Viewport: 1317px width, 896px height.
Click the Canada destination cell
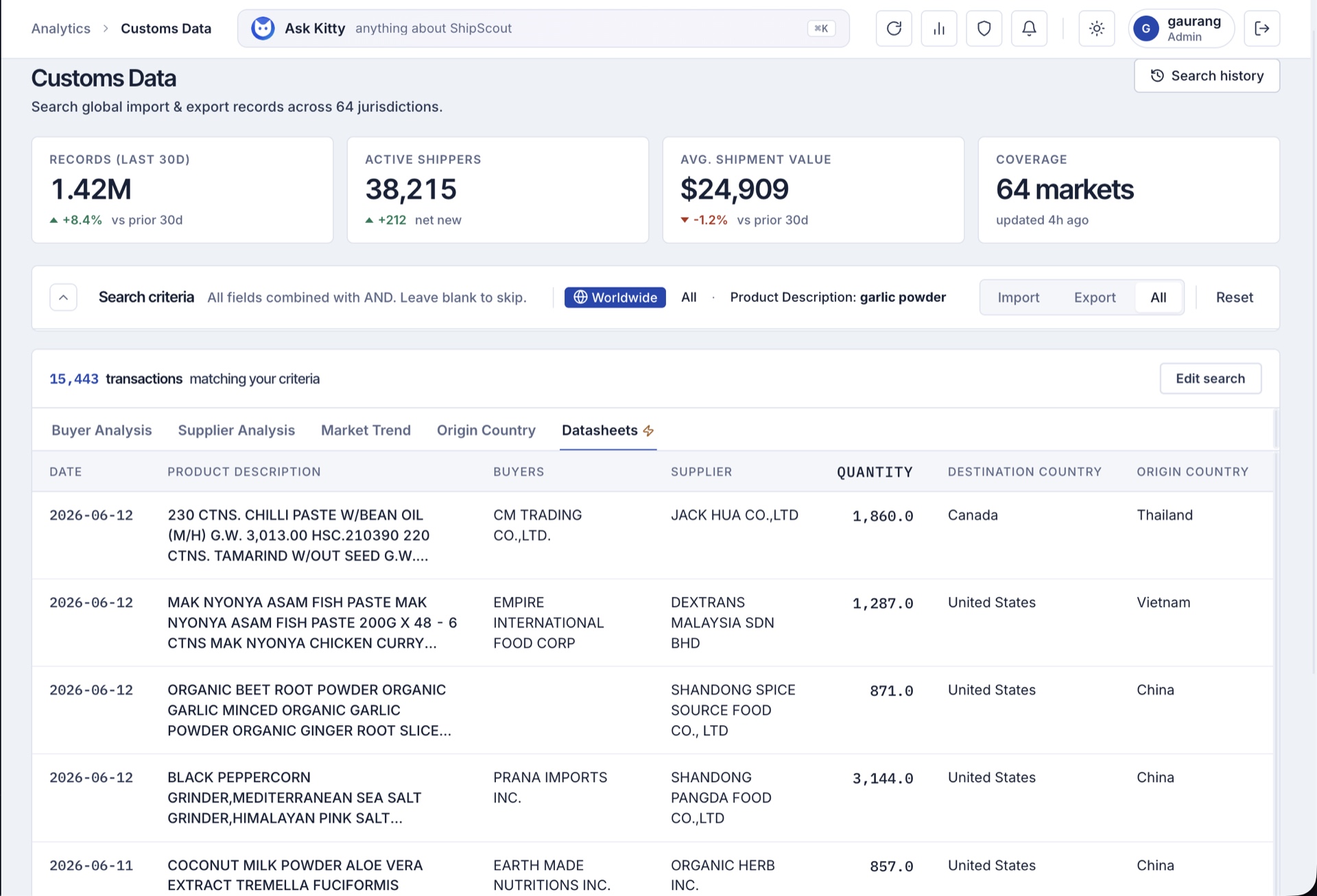[x=972, y=515]
